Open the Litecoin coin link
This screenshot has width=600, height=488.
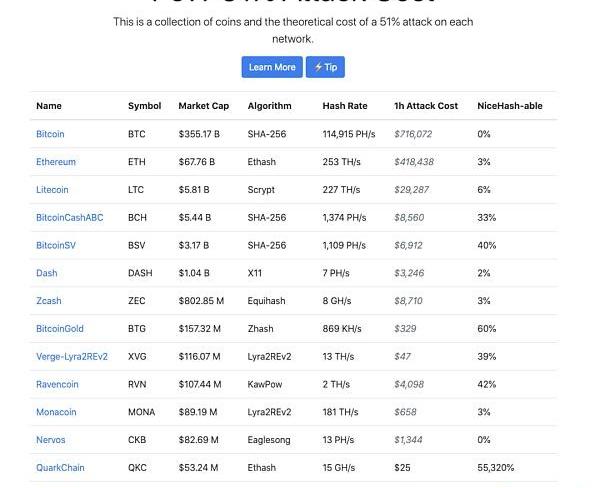52,190
